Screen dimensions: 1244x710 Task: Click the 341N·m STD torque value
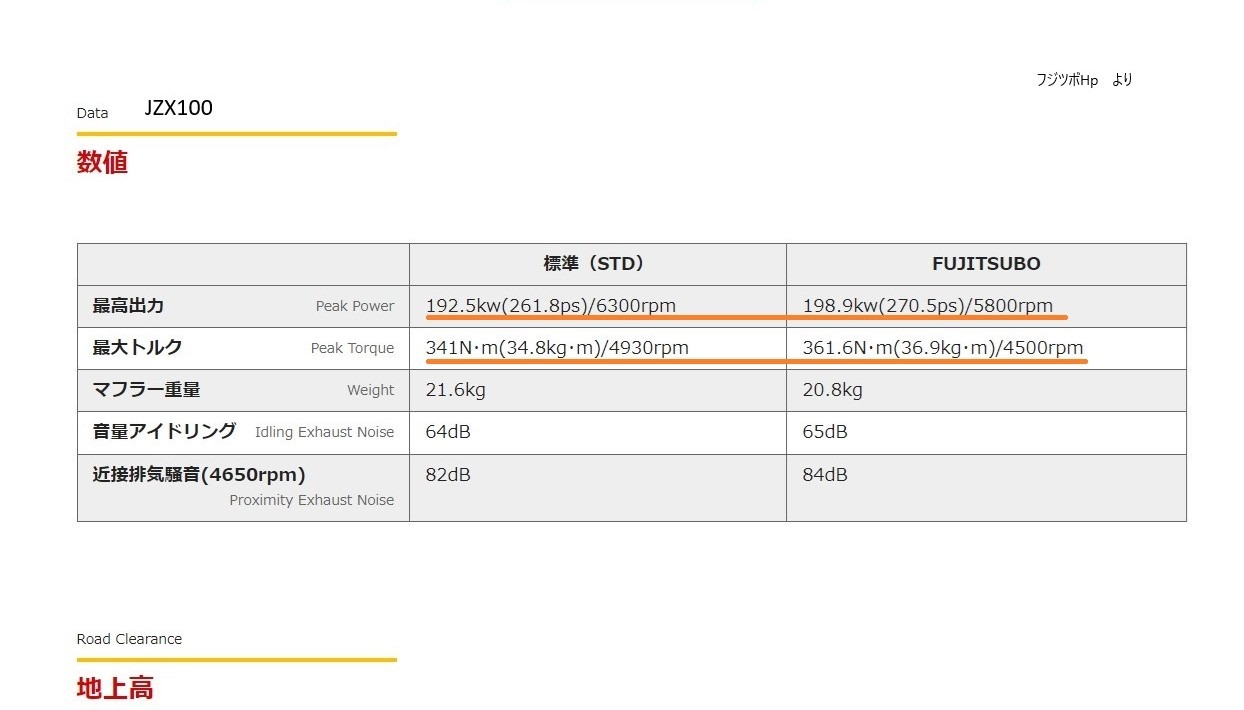point(557,348)
